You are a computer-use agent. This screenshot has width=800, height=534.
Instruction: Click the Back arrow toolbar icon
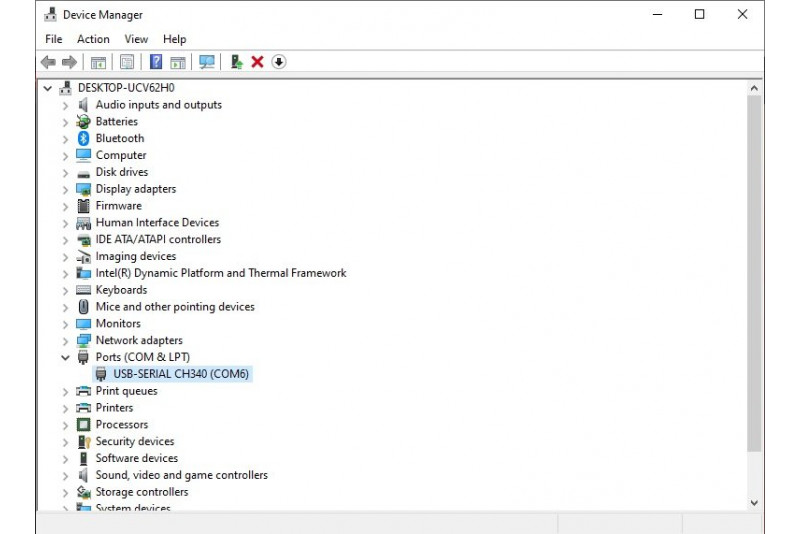pyautogui.click(x=48, y=62)
